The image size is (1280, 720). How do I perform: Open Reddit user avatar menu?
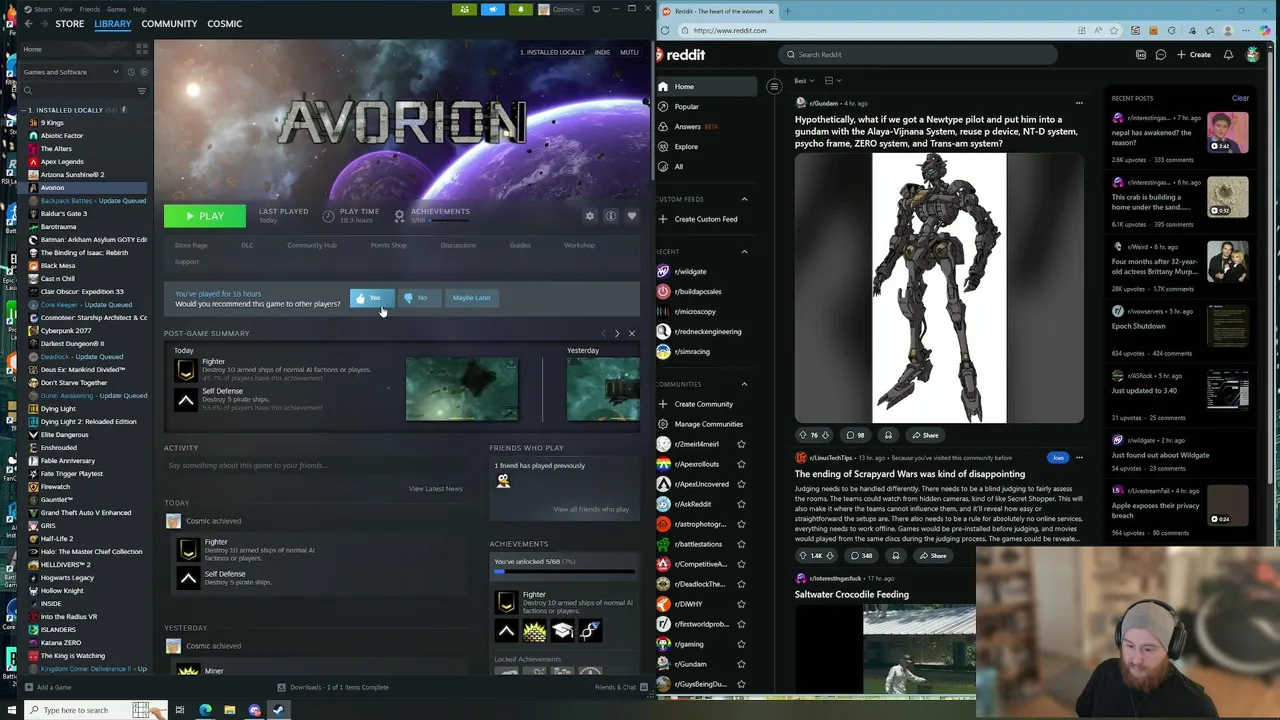(x=1252, y=55)
